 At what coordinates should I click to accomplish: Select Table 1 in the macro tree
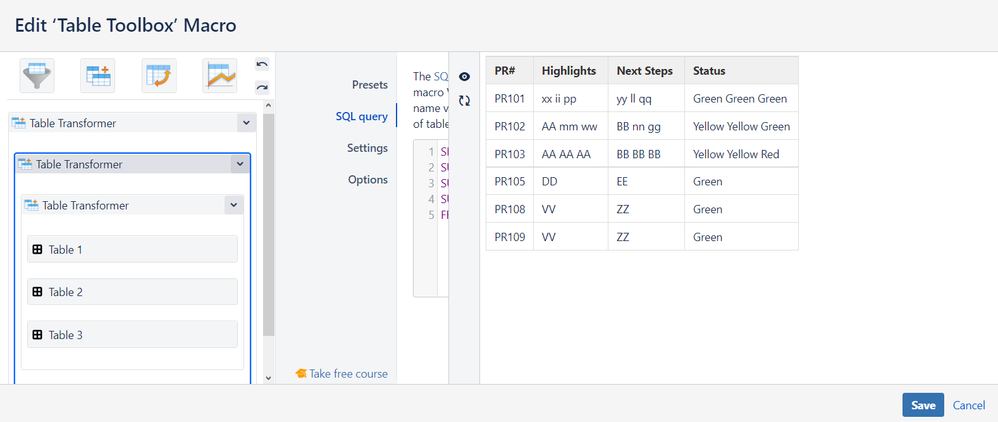(x=132, y=250)
